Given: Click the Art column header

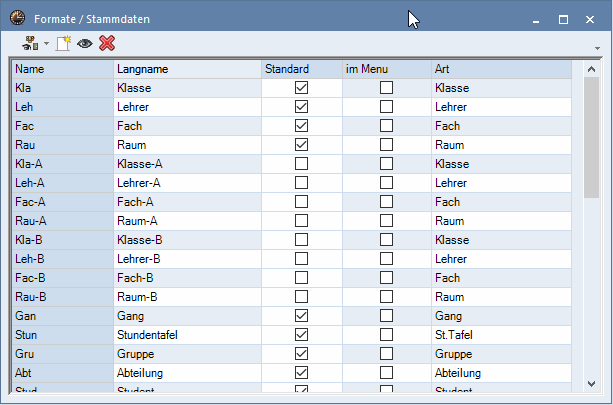Looking at the screenshot, I should pos(500,69).
